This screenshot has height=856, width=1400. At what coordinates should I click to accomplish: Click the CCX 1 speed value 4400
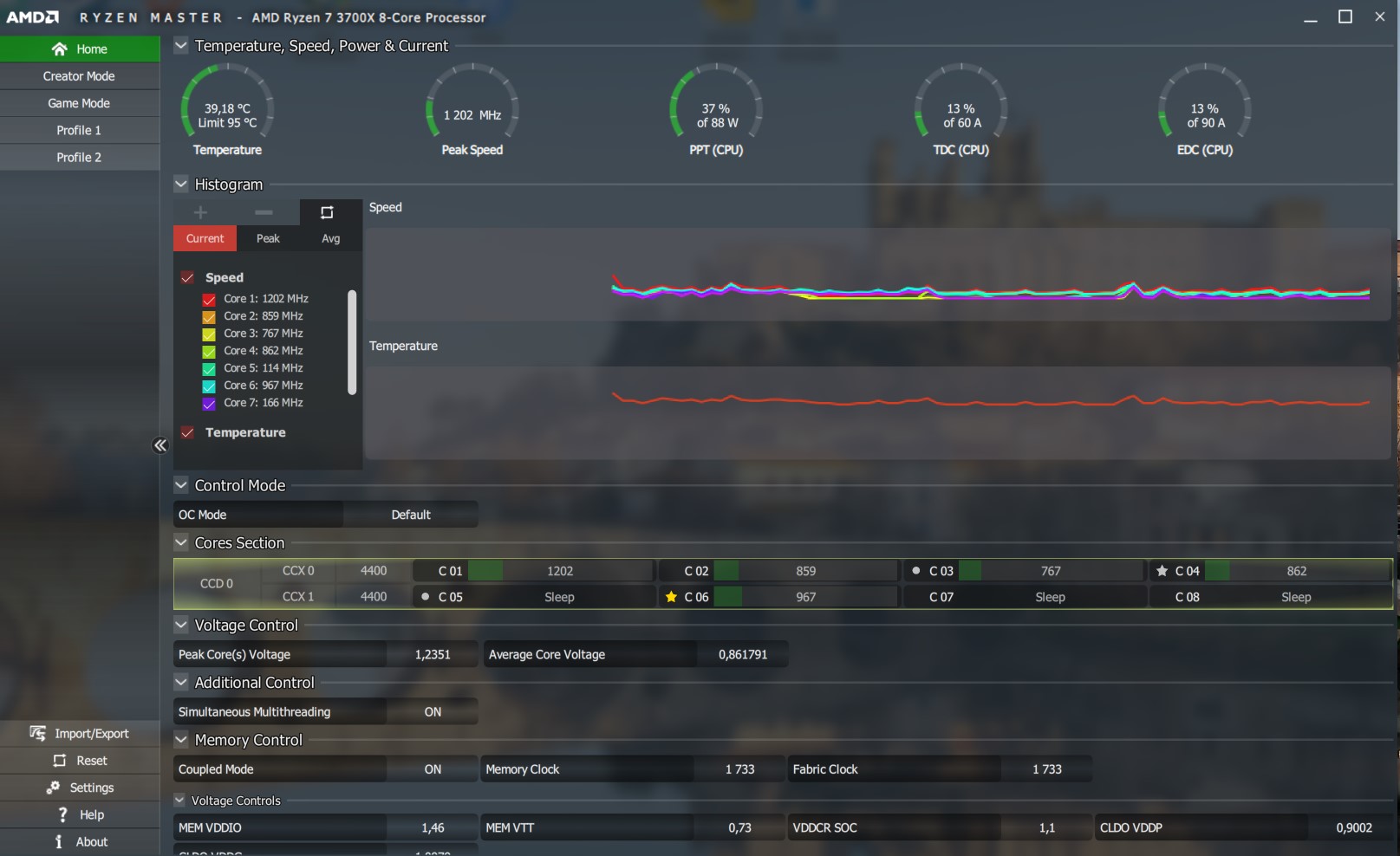pos(374,596)
